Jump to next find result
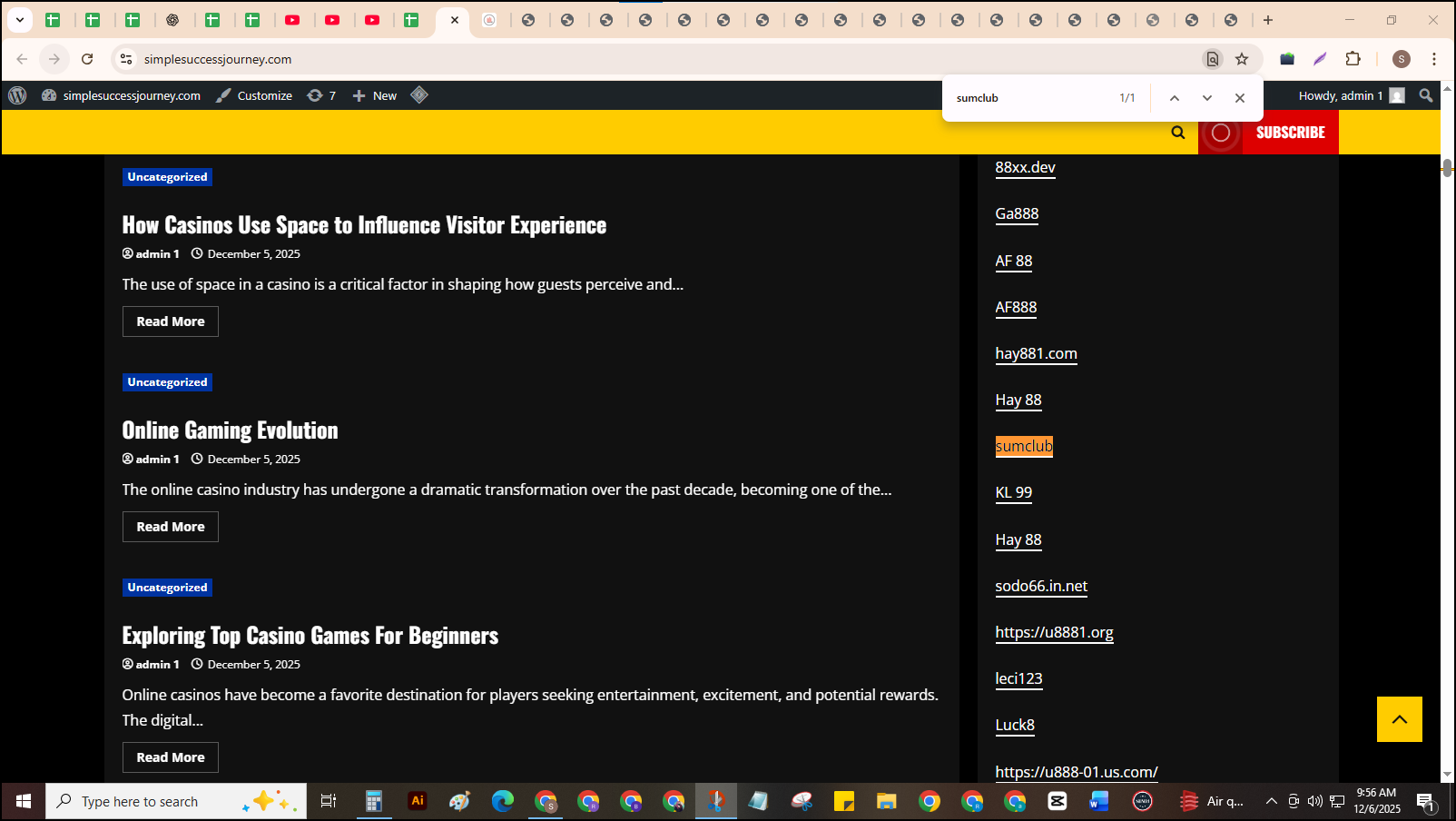Viewport: 1456px width, 821px height. [x=1207, y=98]
